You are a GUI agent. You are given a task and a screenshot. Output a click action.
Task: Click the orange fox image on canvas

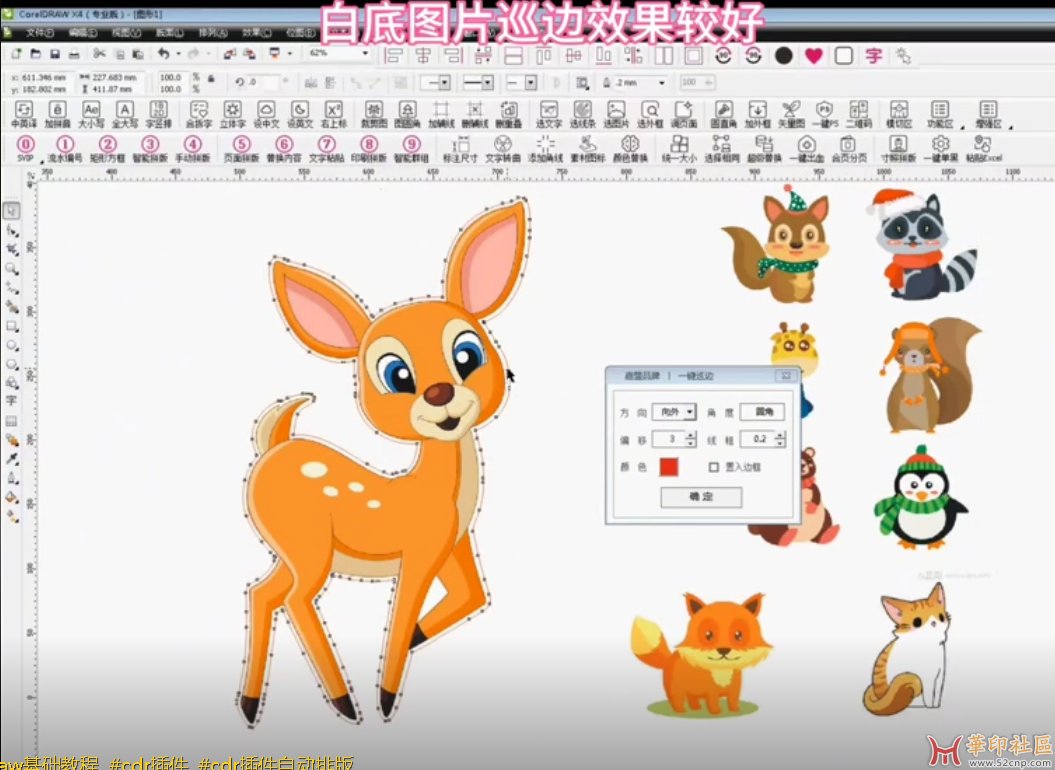(701, 654)
